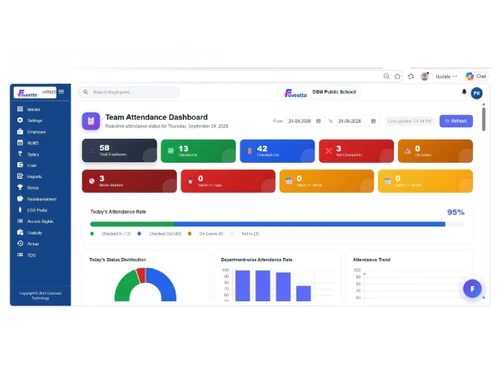This screenshot has width=500, height=375.
Task: Open the dark red Never Marked card
Action: click(129, 181)
